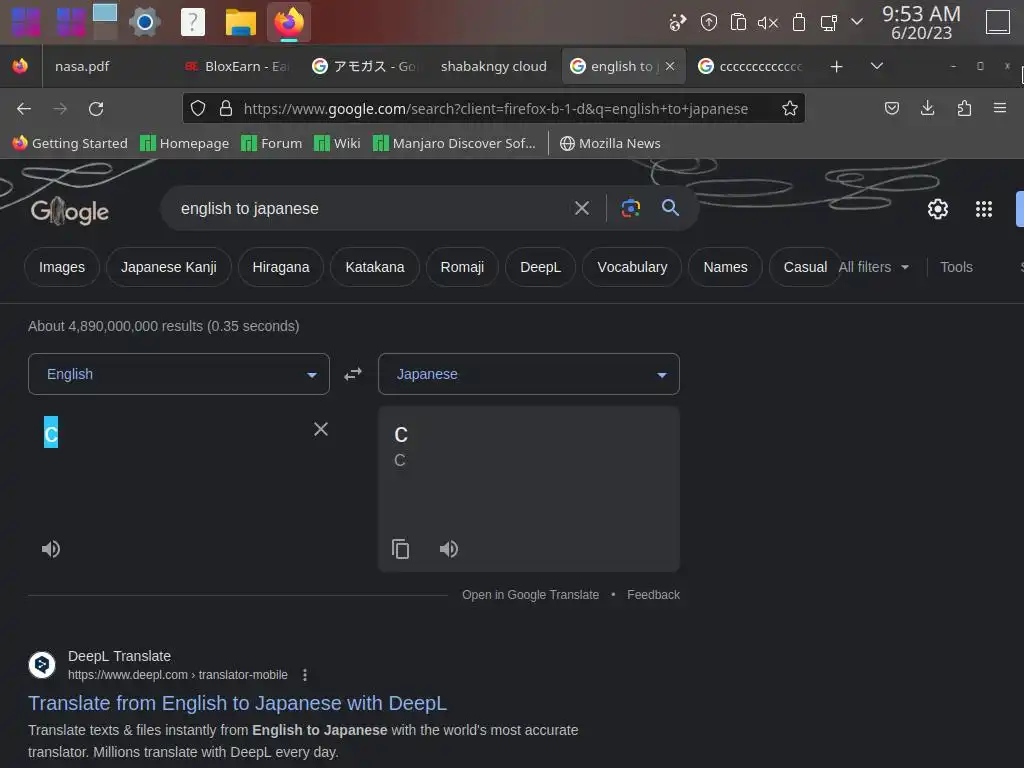Open Google quick settings gear
The width and height of the screenshot is (1024, 768).
(938, 209)
